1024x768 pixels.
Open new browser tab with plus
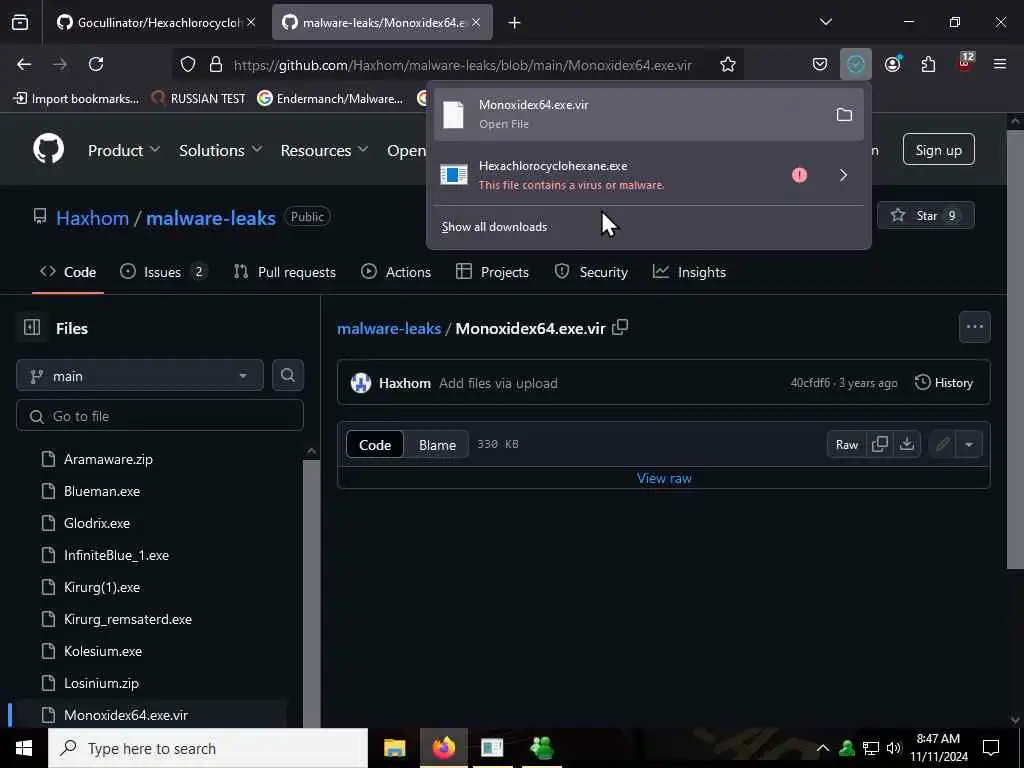[x=515, y=22]
